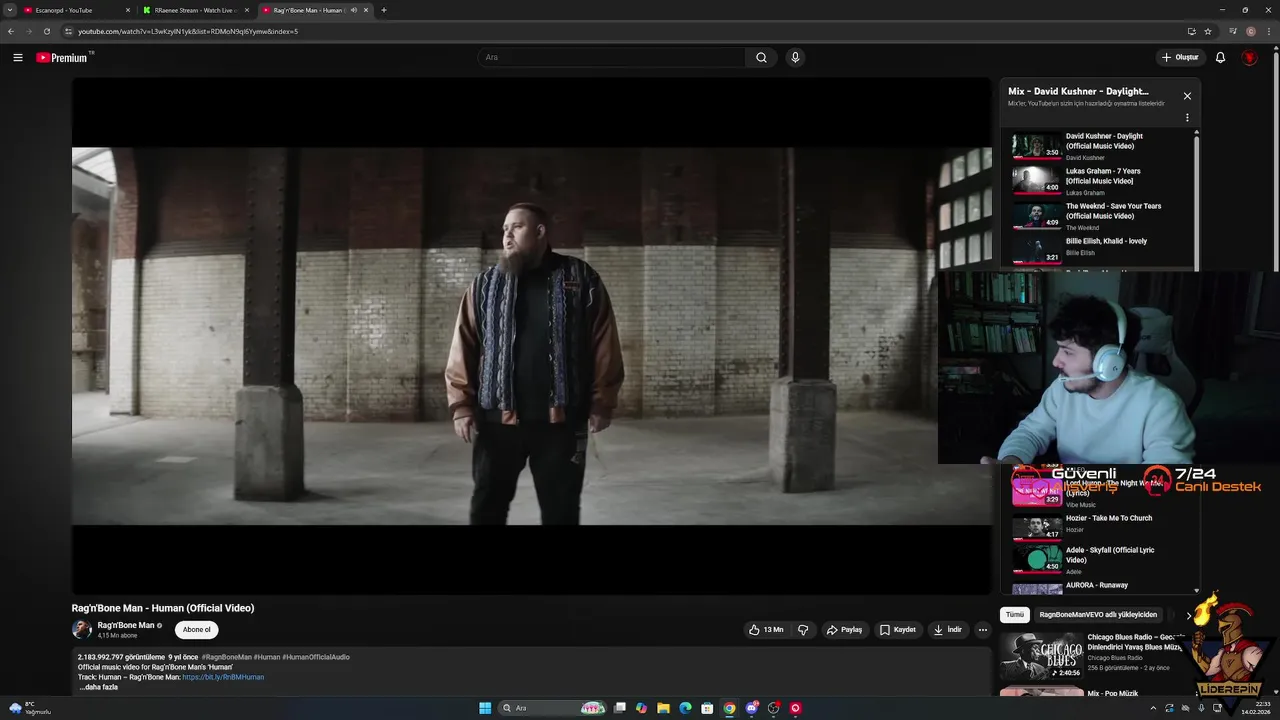Open the media control icon in toolbar
This screenshot has height=720, width=1280.
tap(1233, 31)
